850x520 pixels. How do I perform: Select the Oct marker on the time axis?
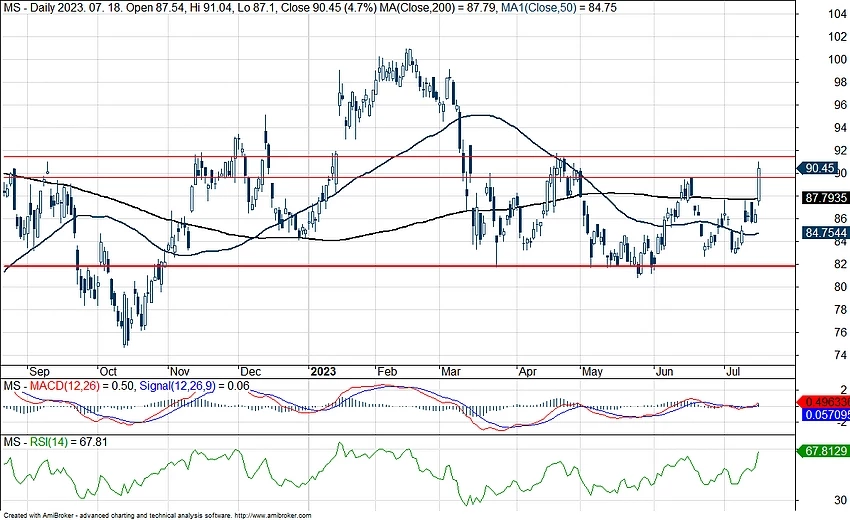coord(108,371)
